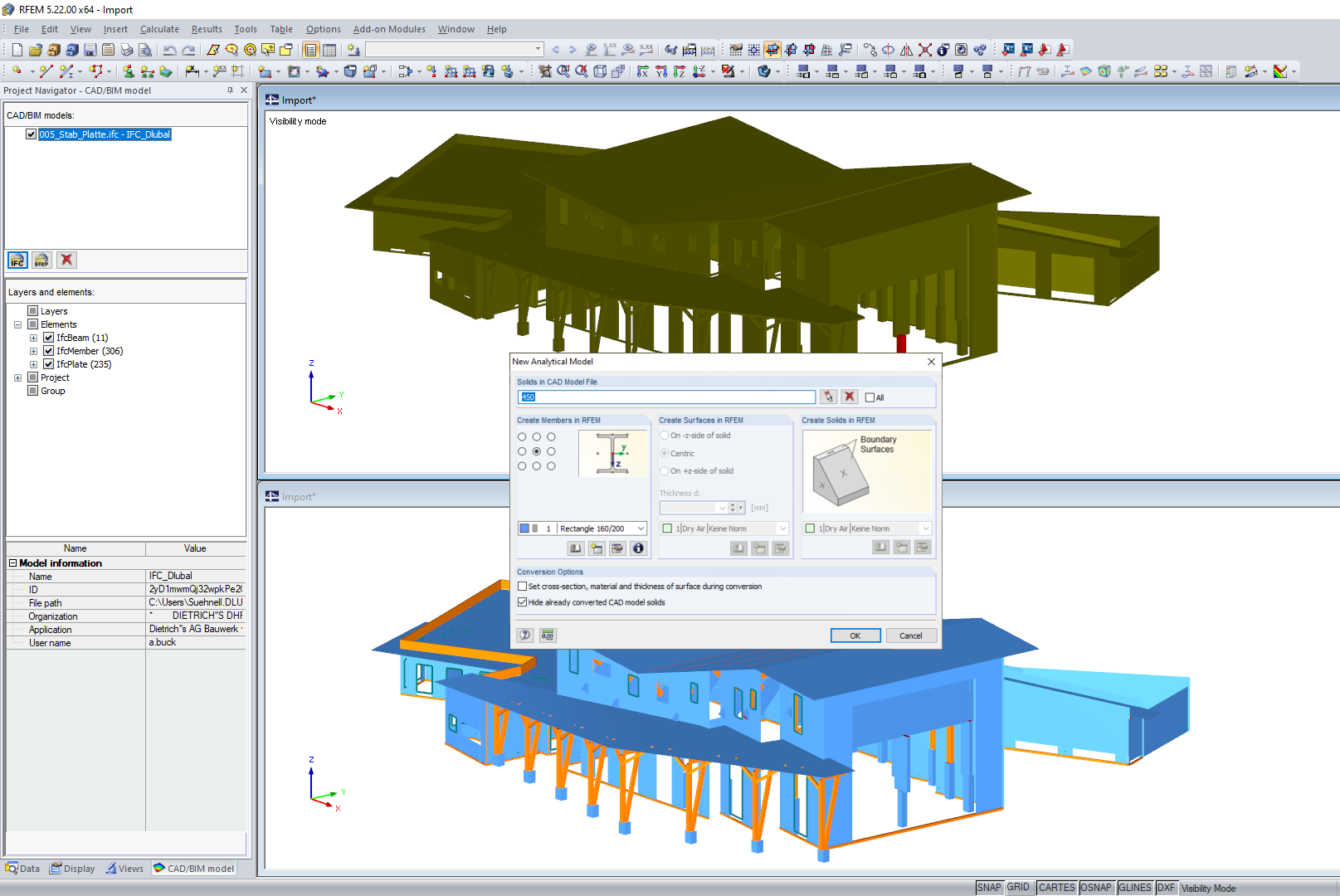Collapse the Elements tree node

click(17, 324)
